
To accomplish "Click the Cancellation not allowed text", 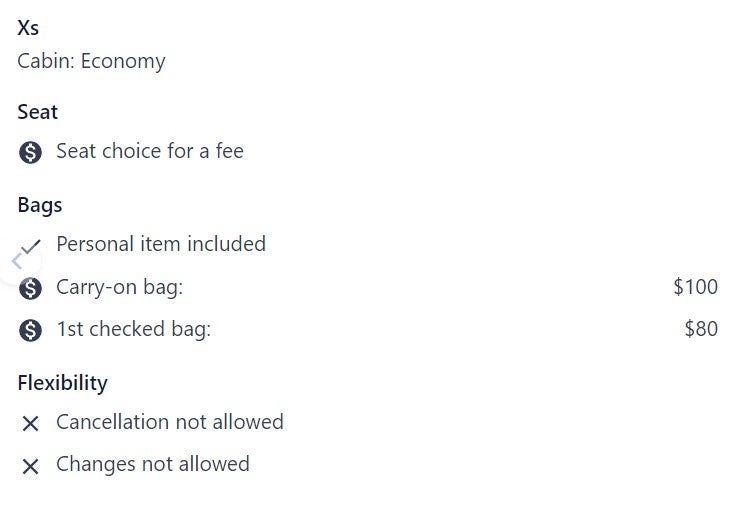I will click(x=170, y=422).
